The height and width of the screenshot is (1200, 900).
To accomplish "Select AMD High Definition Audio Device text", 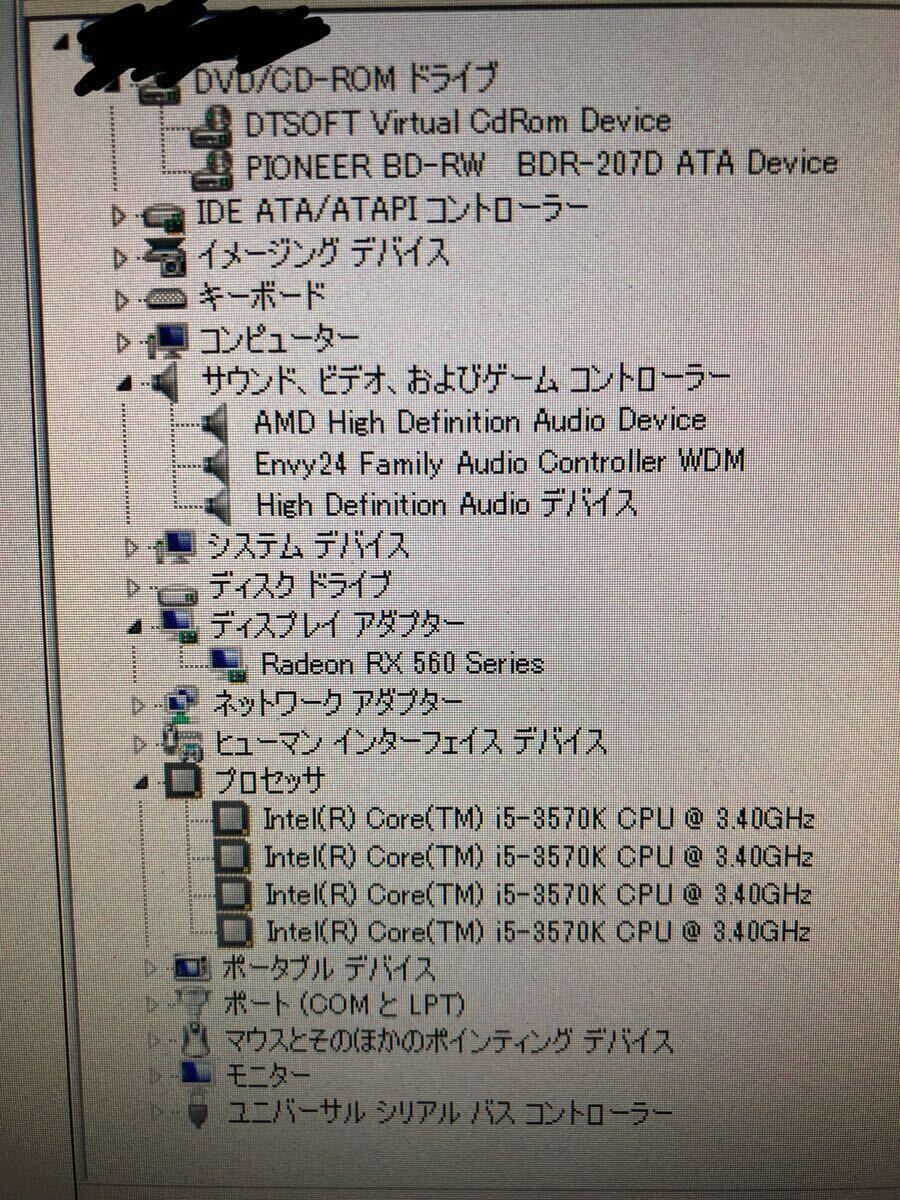I will 479,421.
